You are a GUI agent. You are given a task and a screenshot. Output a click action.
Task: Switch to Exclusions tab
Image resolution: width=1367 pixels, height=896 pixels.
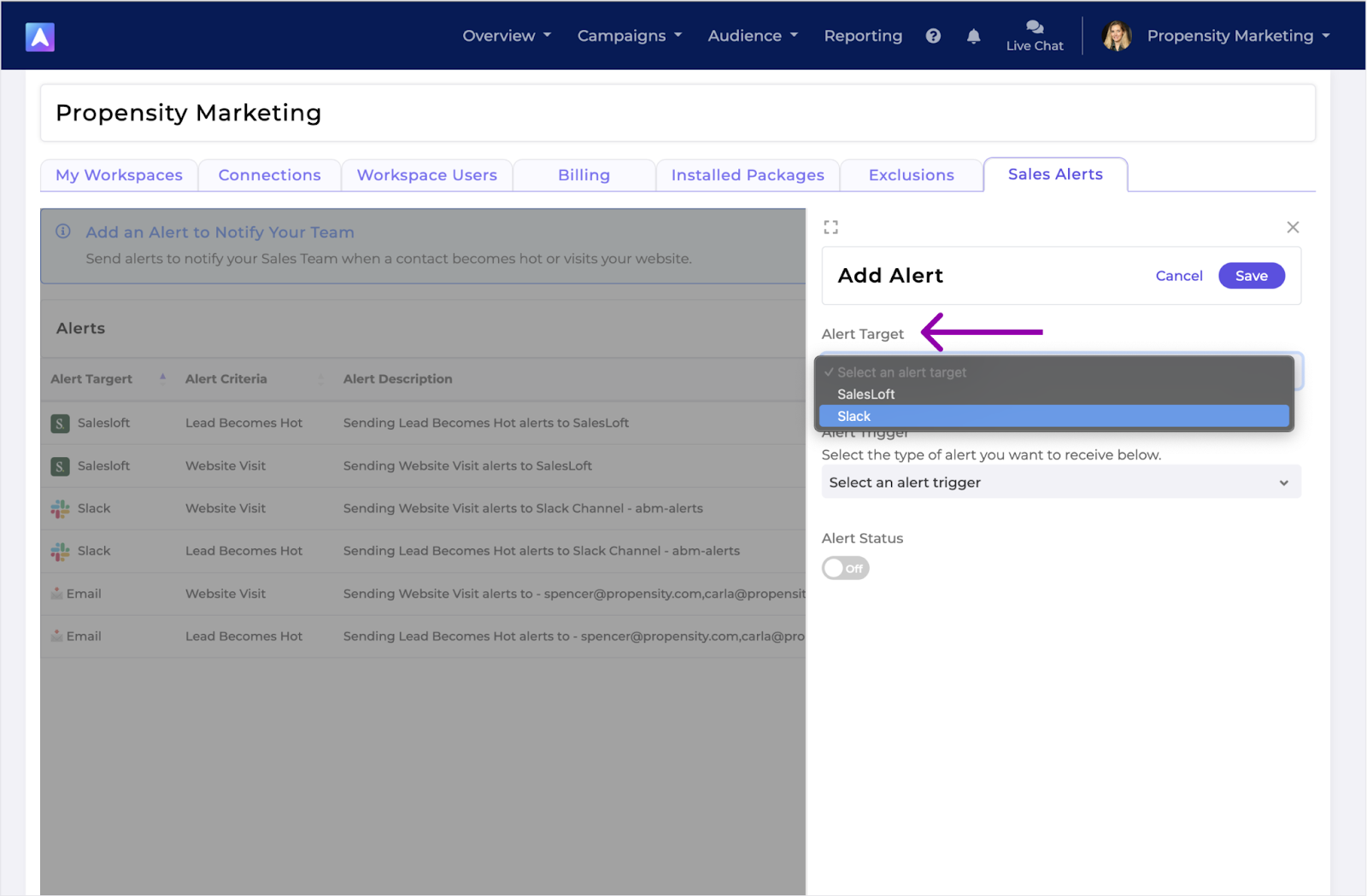[912, 175]
